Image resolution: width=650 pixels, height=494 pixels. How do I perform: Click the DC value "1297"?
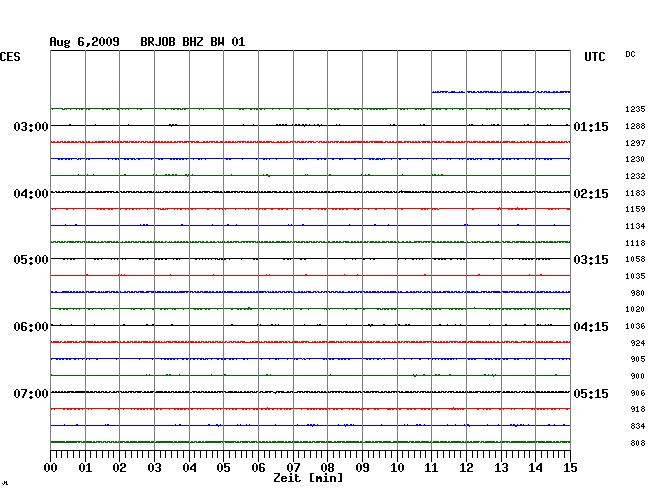point(635,143)
